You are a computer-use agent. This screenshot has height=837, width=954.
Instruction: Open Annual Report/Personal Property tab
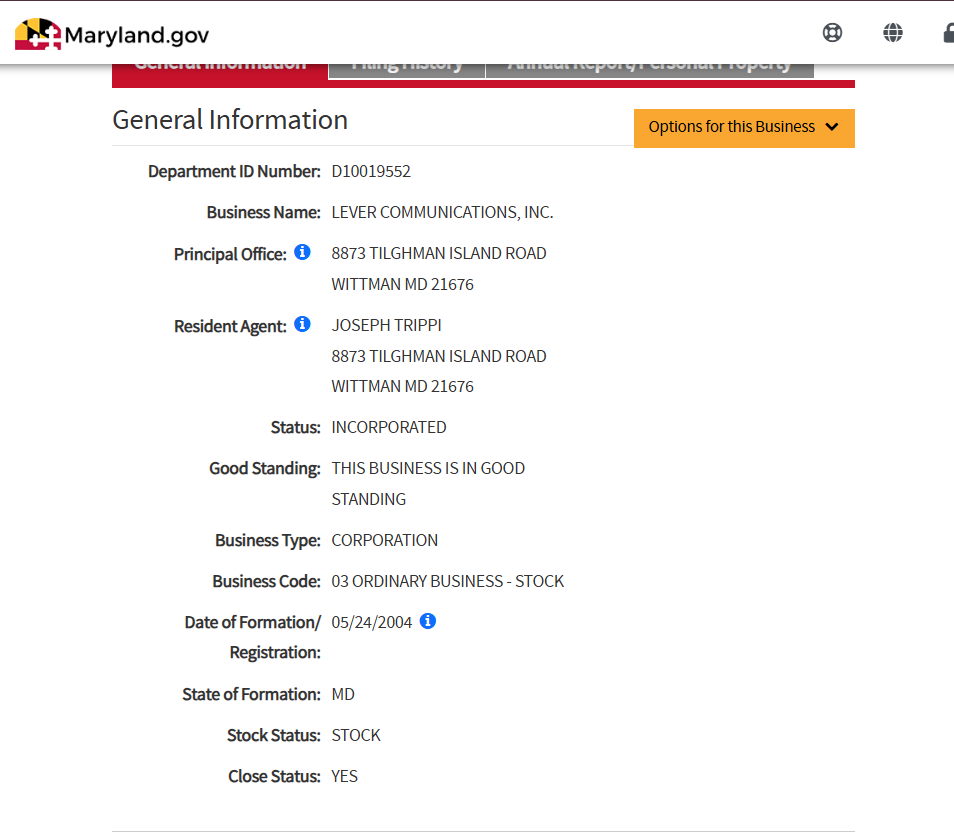click(x=649, y=68)
